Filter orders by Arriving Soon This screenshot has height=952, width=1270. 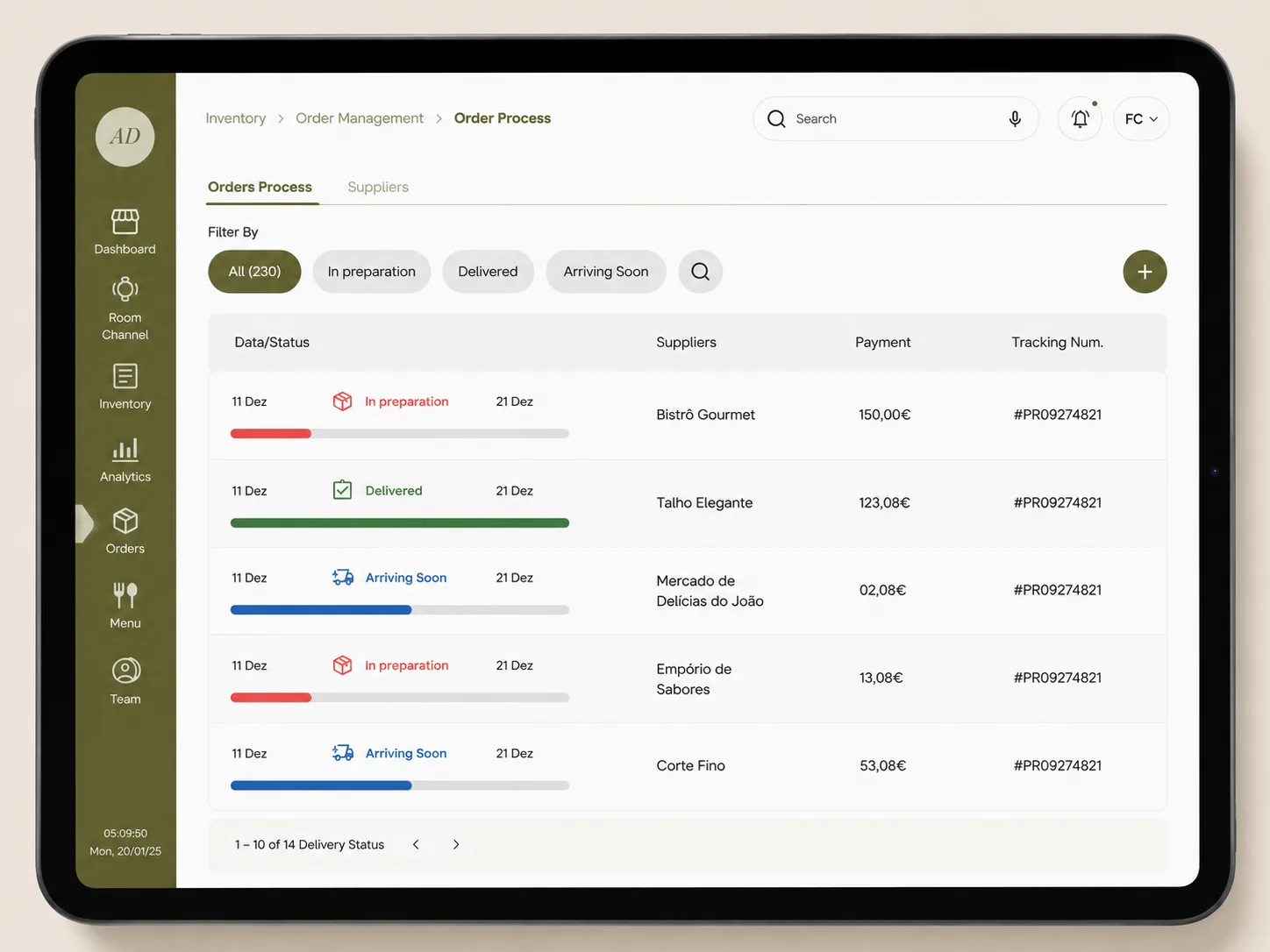tap(606, 272)
